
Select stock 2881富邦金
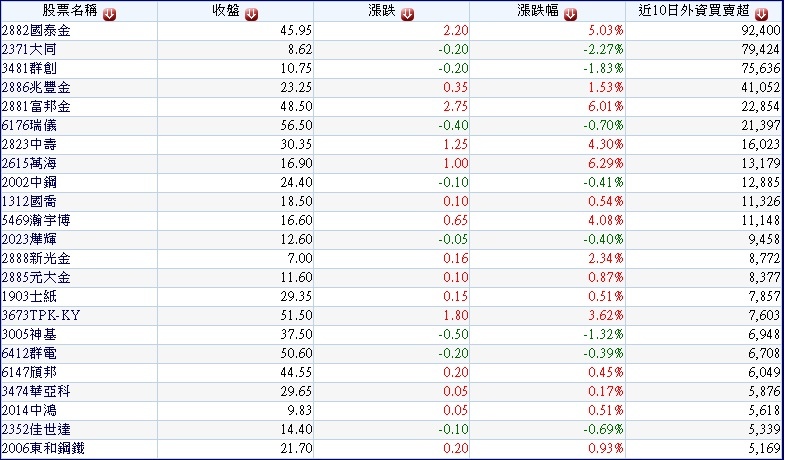click(36, 107)
